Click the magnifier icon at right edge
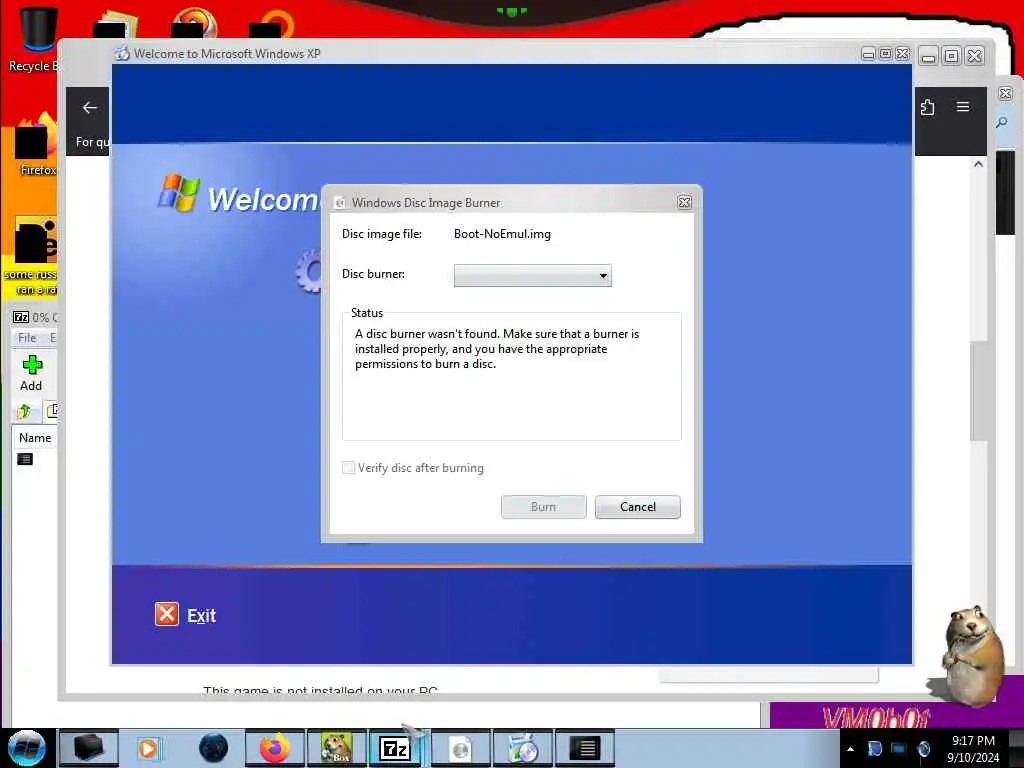 [x=1002, y=122]
